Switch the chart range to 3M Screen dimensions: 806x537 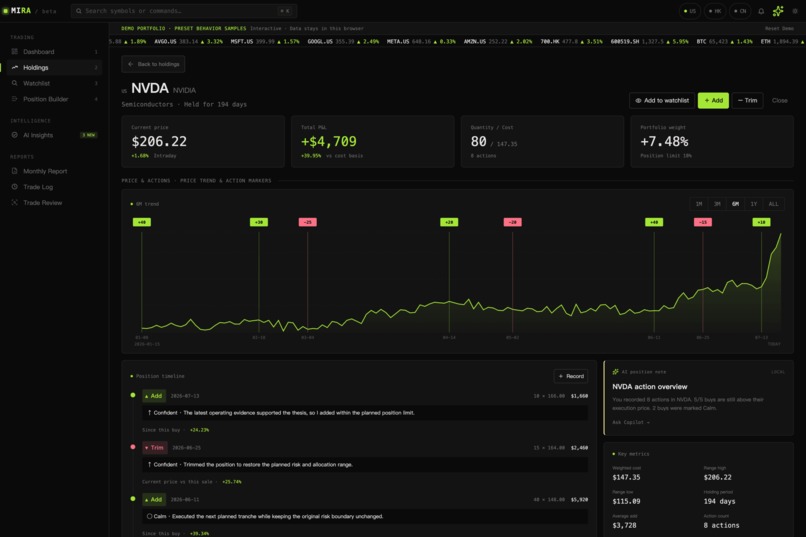[x=717, y=204]
